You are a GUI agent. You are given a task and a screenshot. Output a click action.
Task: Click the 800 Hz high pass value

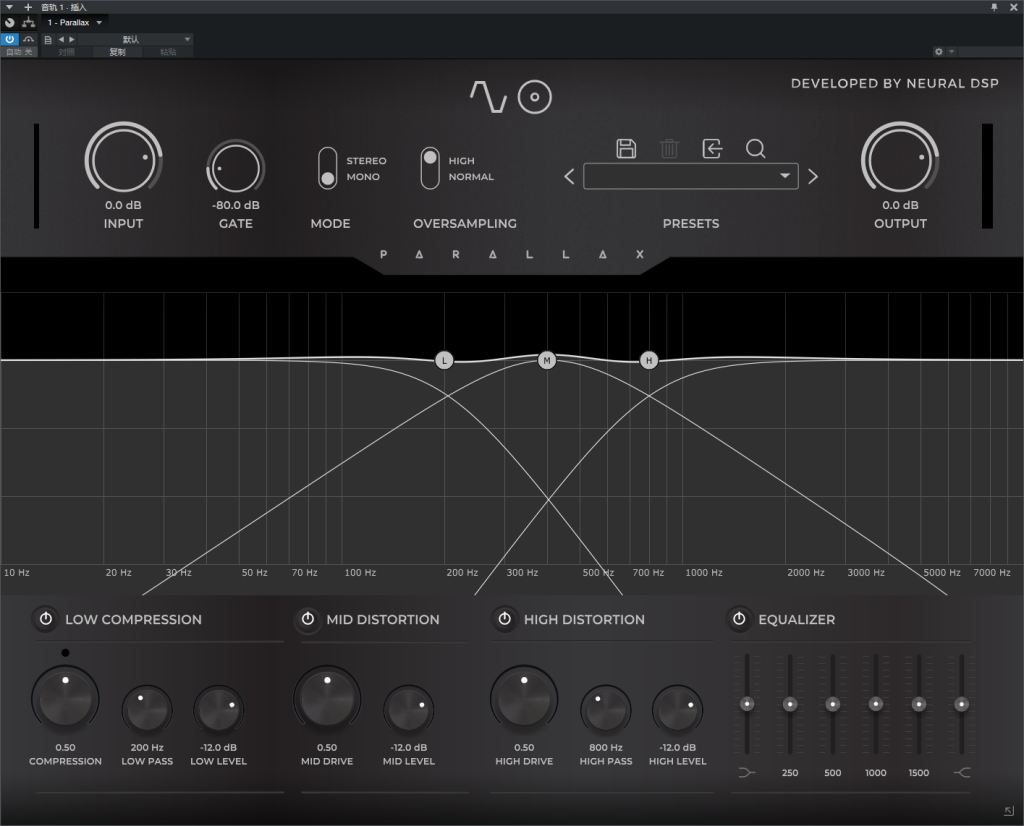click(605, 748)
